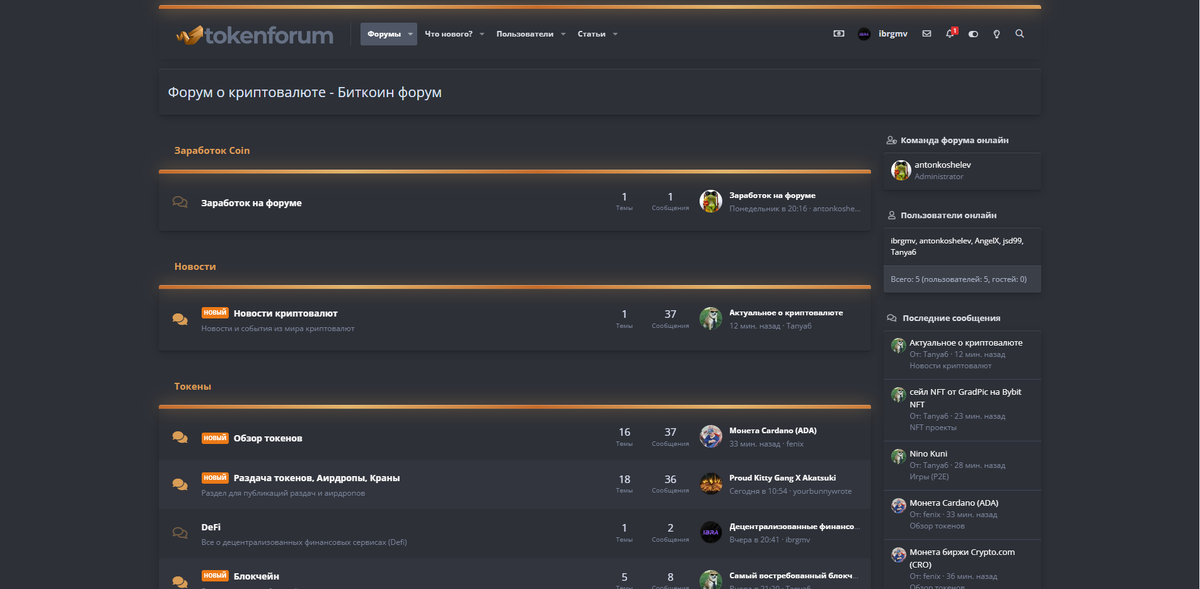Viewport: 1200px width, 589px height.
Task: Open forum Новости криптовалют
Action: pyautogui.click(x=285, y=313)
